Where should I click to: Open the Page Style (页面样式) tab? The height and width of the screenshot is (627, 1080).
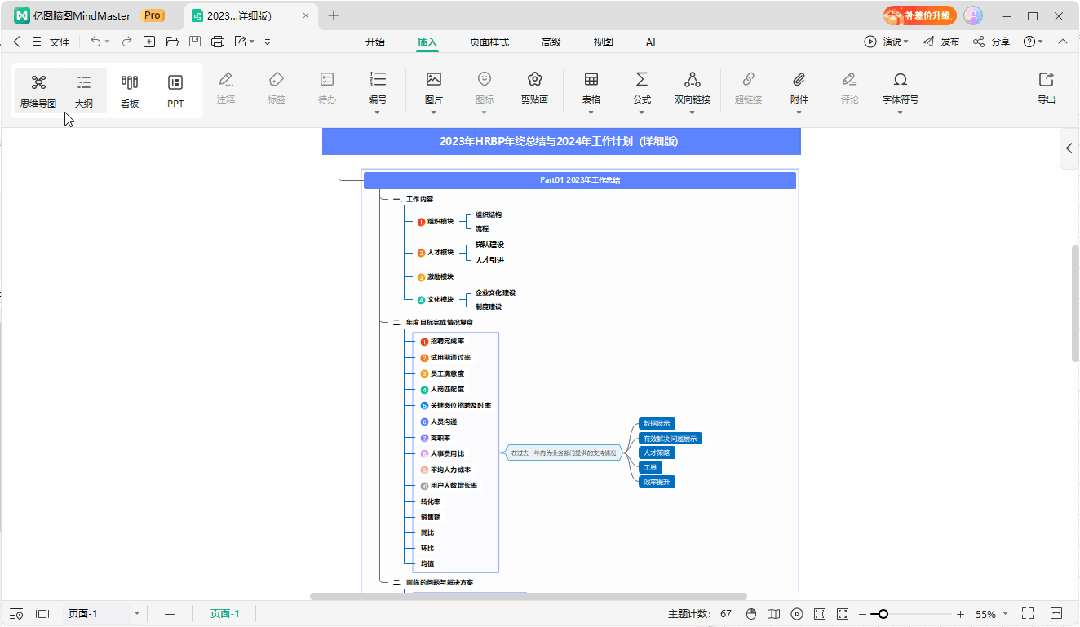point(489,42)
